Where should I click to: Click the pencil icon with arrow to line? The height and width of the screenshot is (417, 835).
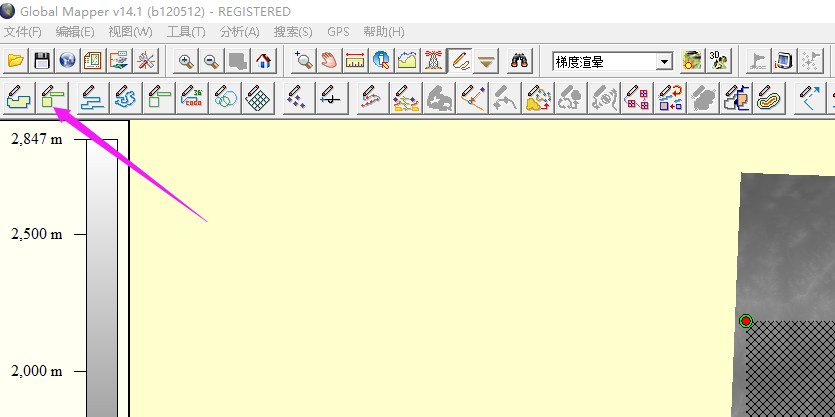pos(472,97)
